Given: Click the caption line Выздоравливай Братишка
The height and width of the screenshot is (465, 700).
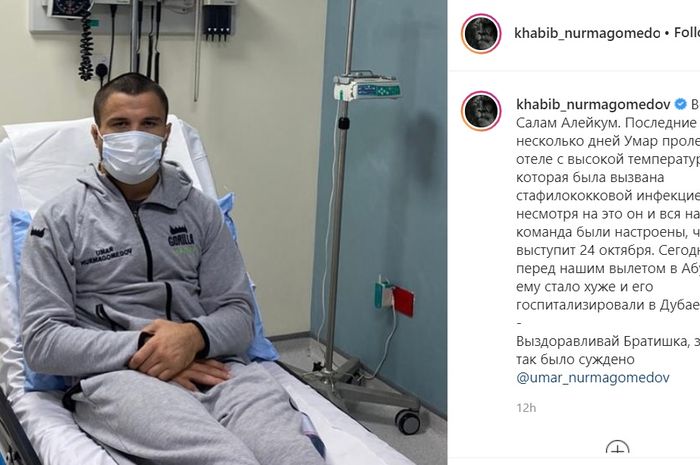Looking at the screenshot, I should 608,341.
